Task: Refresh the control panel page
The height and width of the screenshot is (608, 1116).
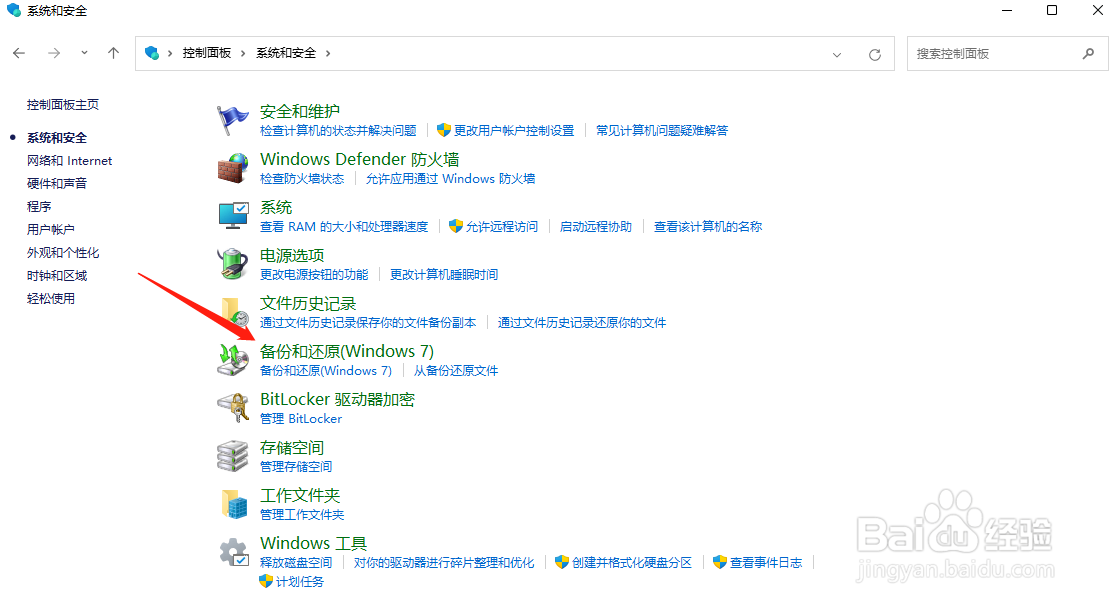Action: click(875, 54)
